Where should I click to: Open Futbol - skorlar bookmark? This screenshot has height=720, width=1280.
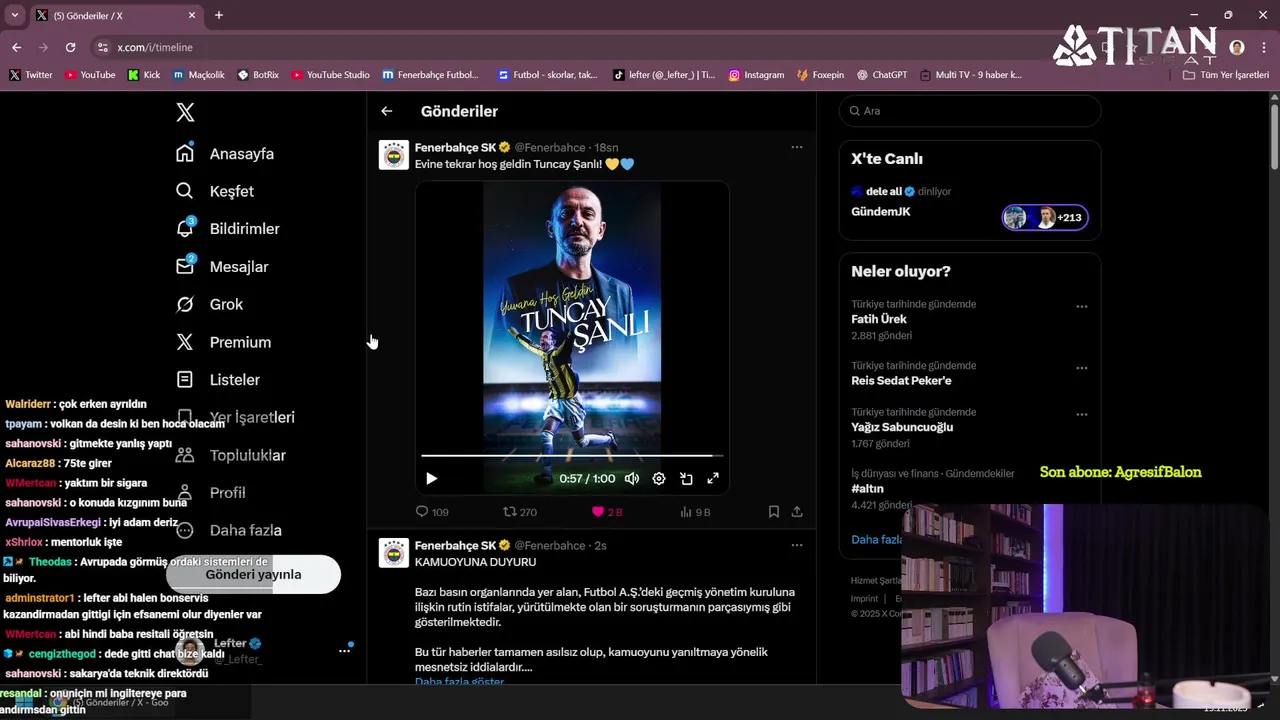pos(546,75)
